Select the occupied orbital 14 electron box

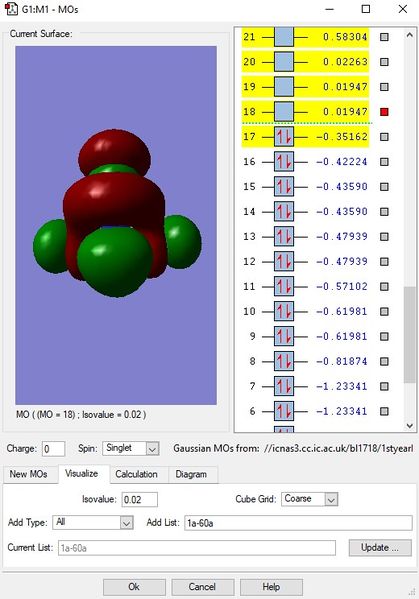284,212
